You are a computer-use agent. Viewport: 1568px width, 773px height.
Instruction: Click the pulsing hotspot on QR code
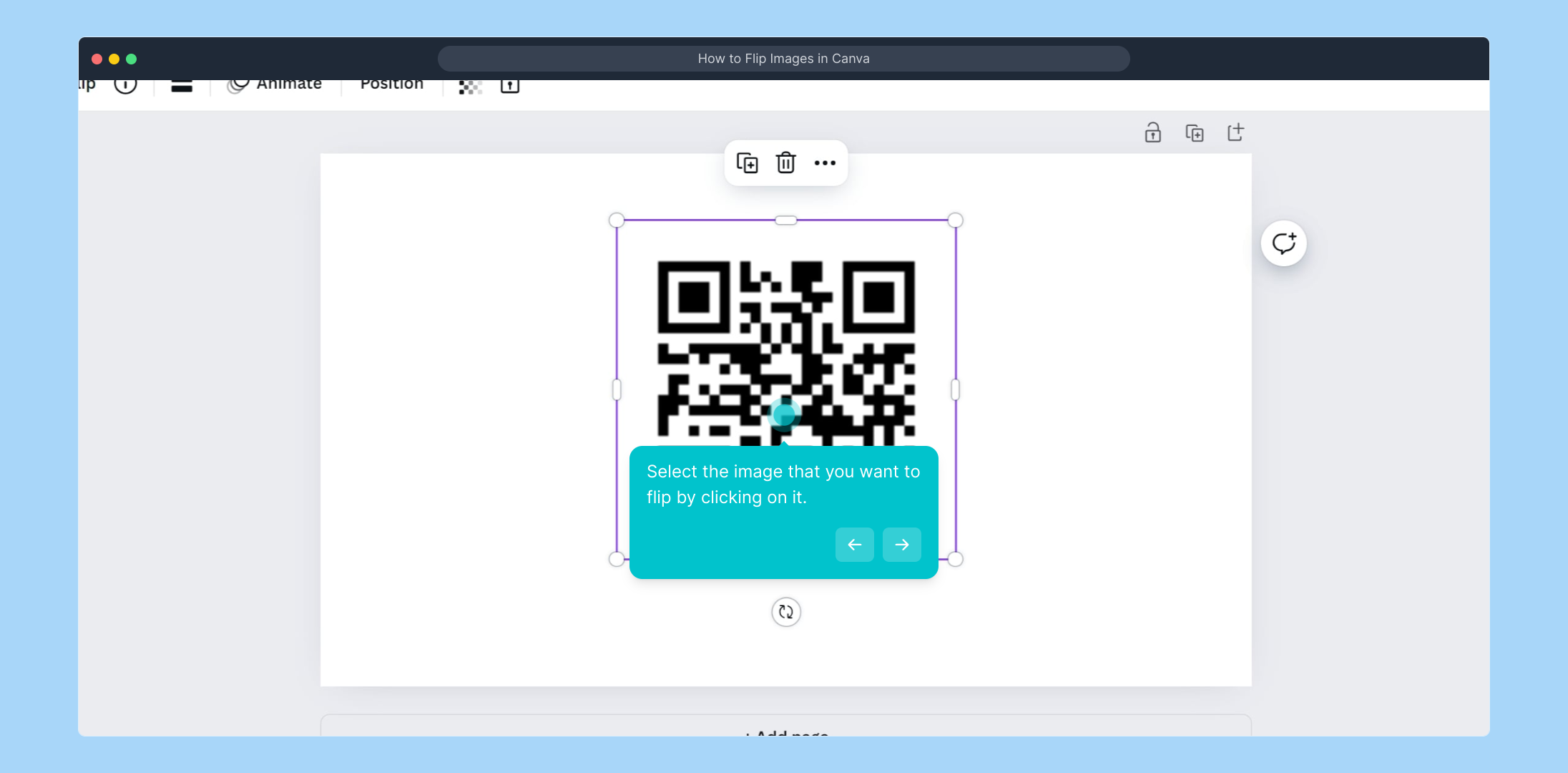(x=784, y=414)
